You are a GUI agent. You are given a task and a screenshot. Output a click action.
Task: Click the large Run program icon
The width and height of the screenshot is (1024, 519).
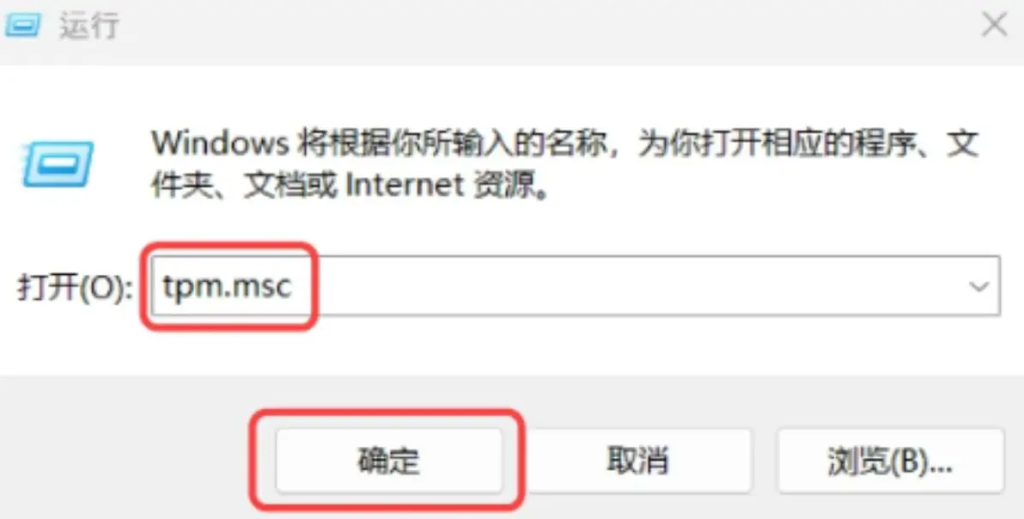click(x=58, y=164)
